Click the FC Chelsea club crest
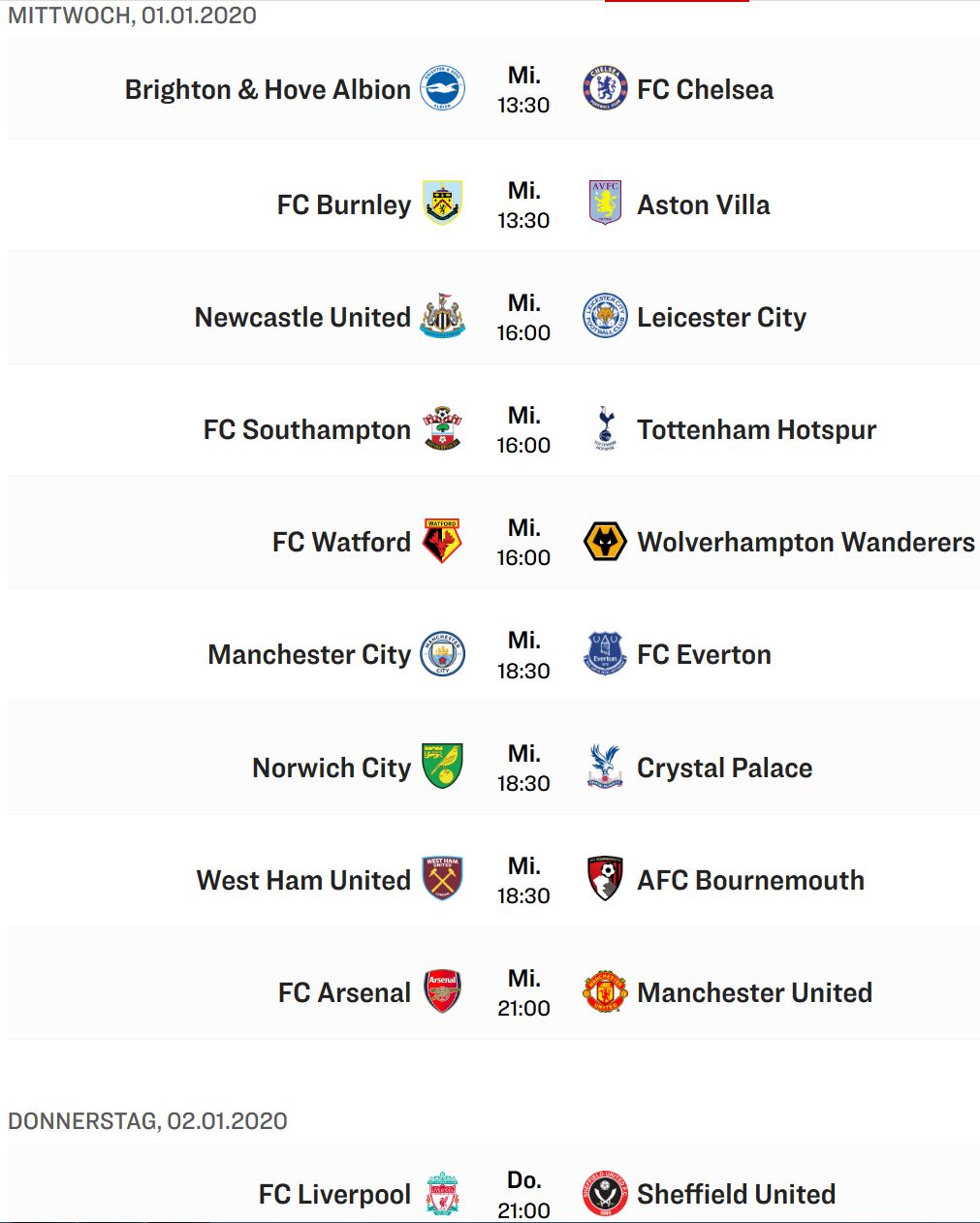The height and width of the screenshot is (1223, 980). [605, 89]
